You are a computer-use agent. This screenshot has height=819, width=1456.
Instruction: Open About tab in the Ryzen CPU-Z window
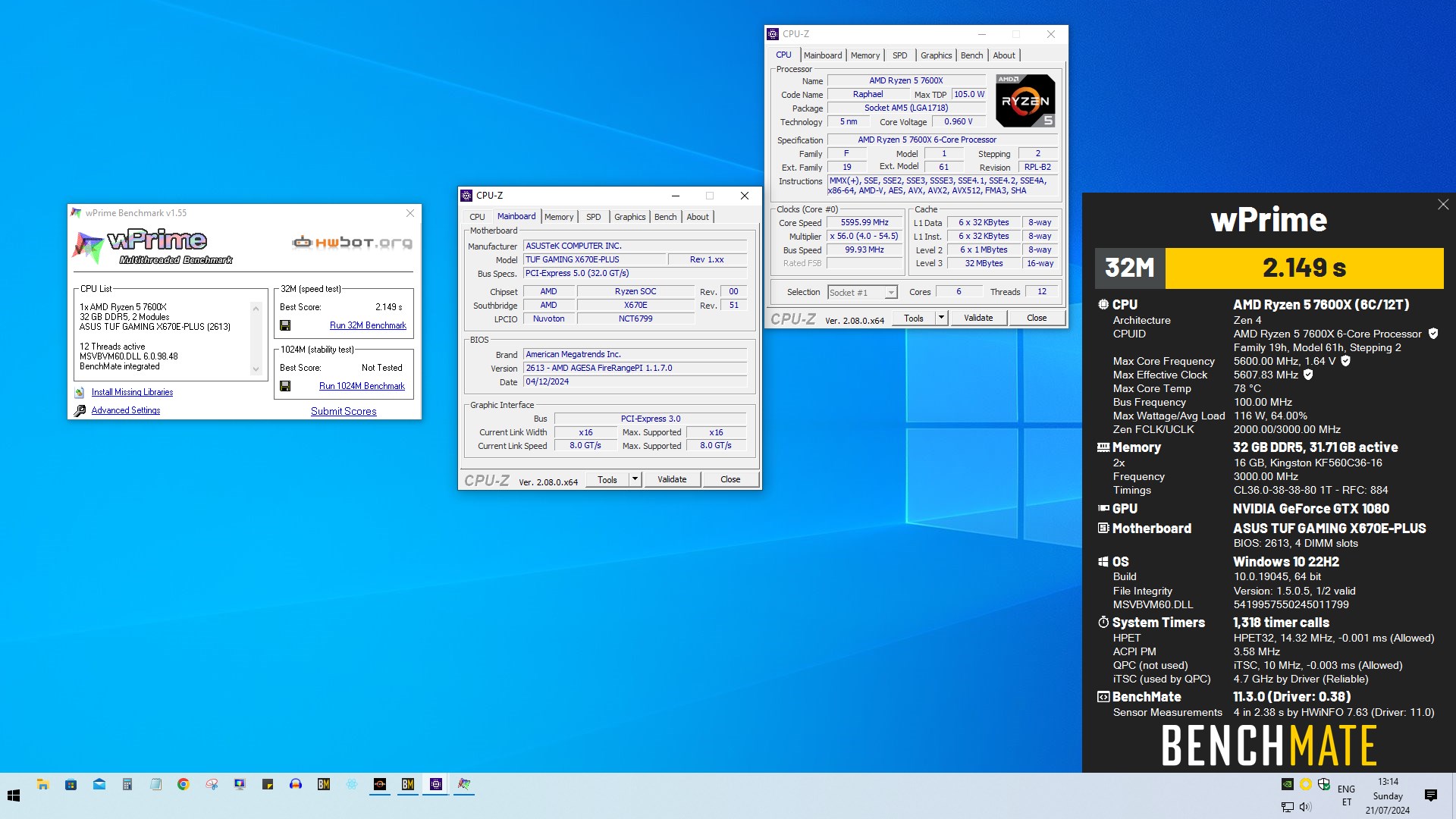click(1004, 55)
